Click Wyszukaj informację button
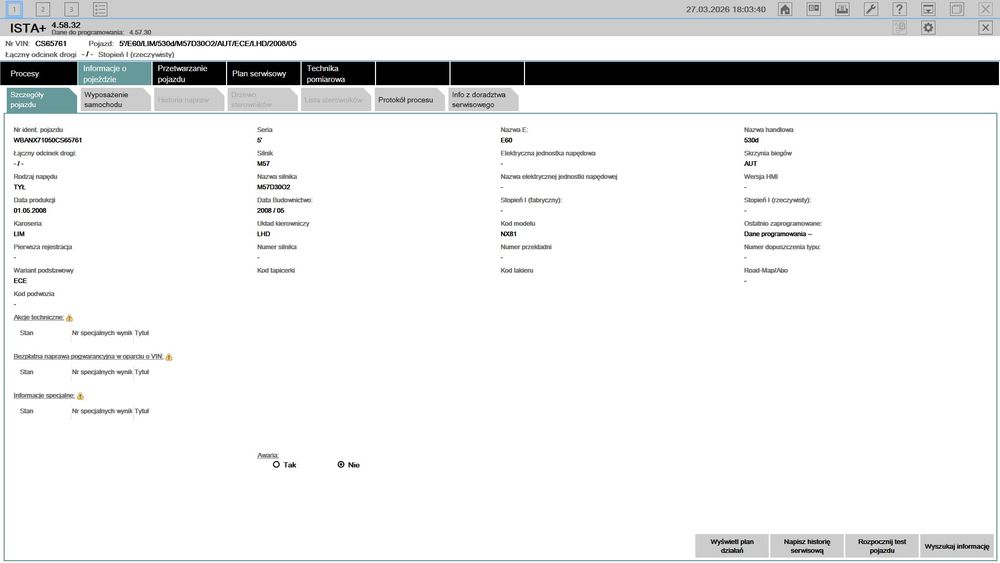 [x=957, y=546]
